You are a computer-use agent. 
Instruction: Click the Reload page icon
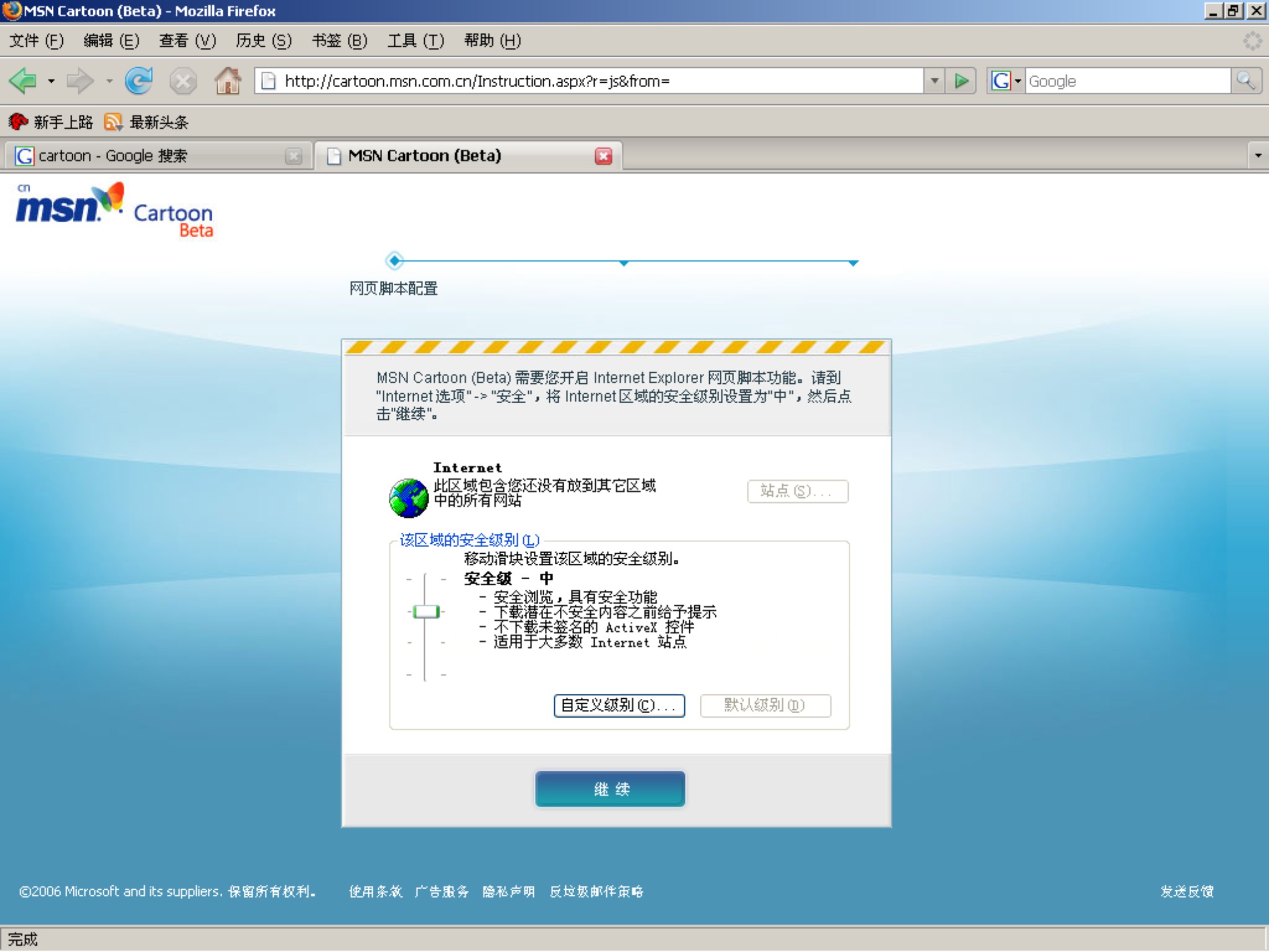point(139,81)
